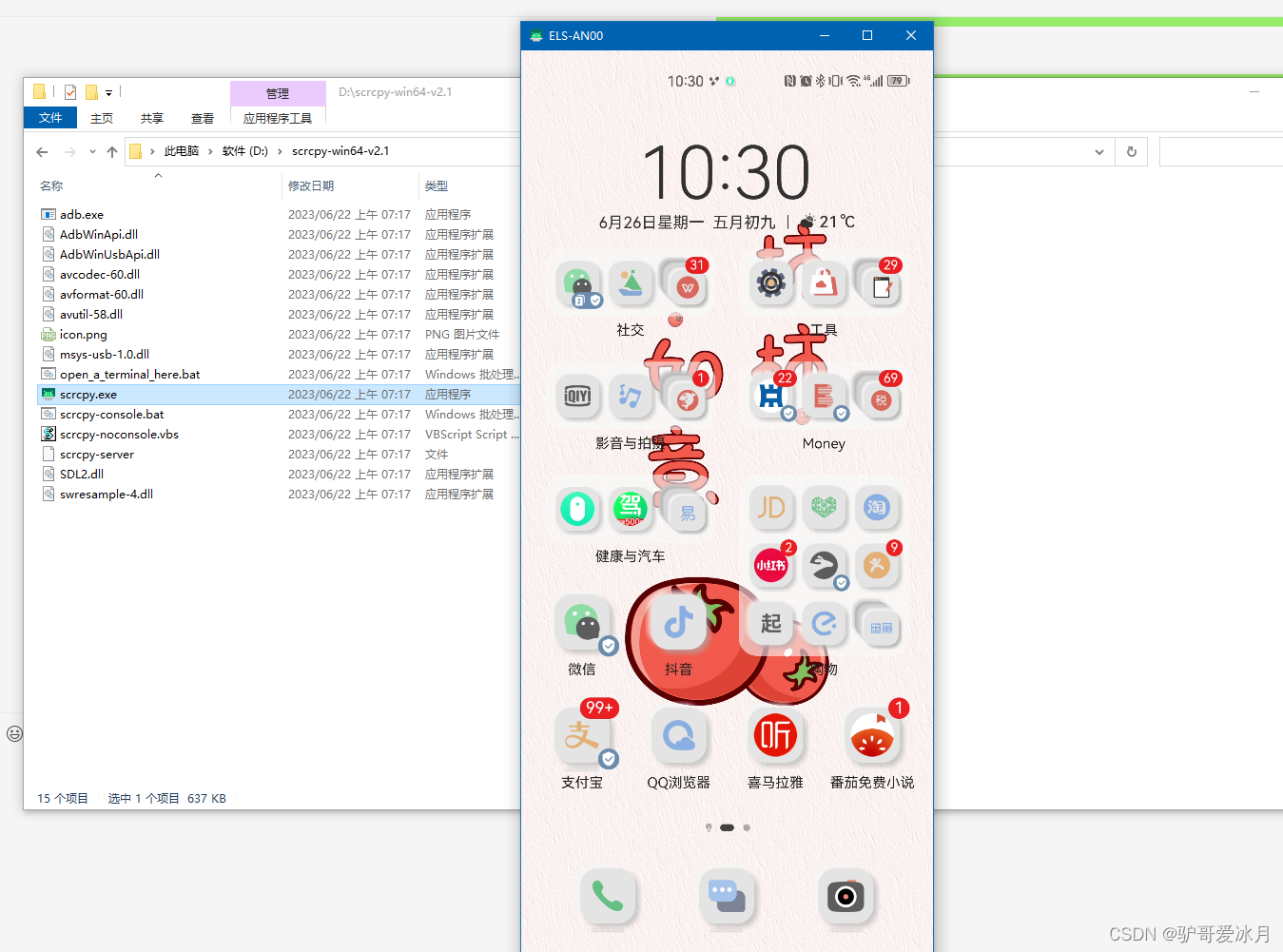1283x952 pixels.
Task: Open the Messages dock icon
Action: 728,896
